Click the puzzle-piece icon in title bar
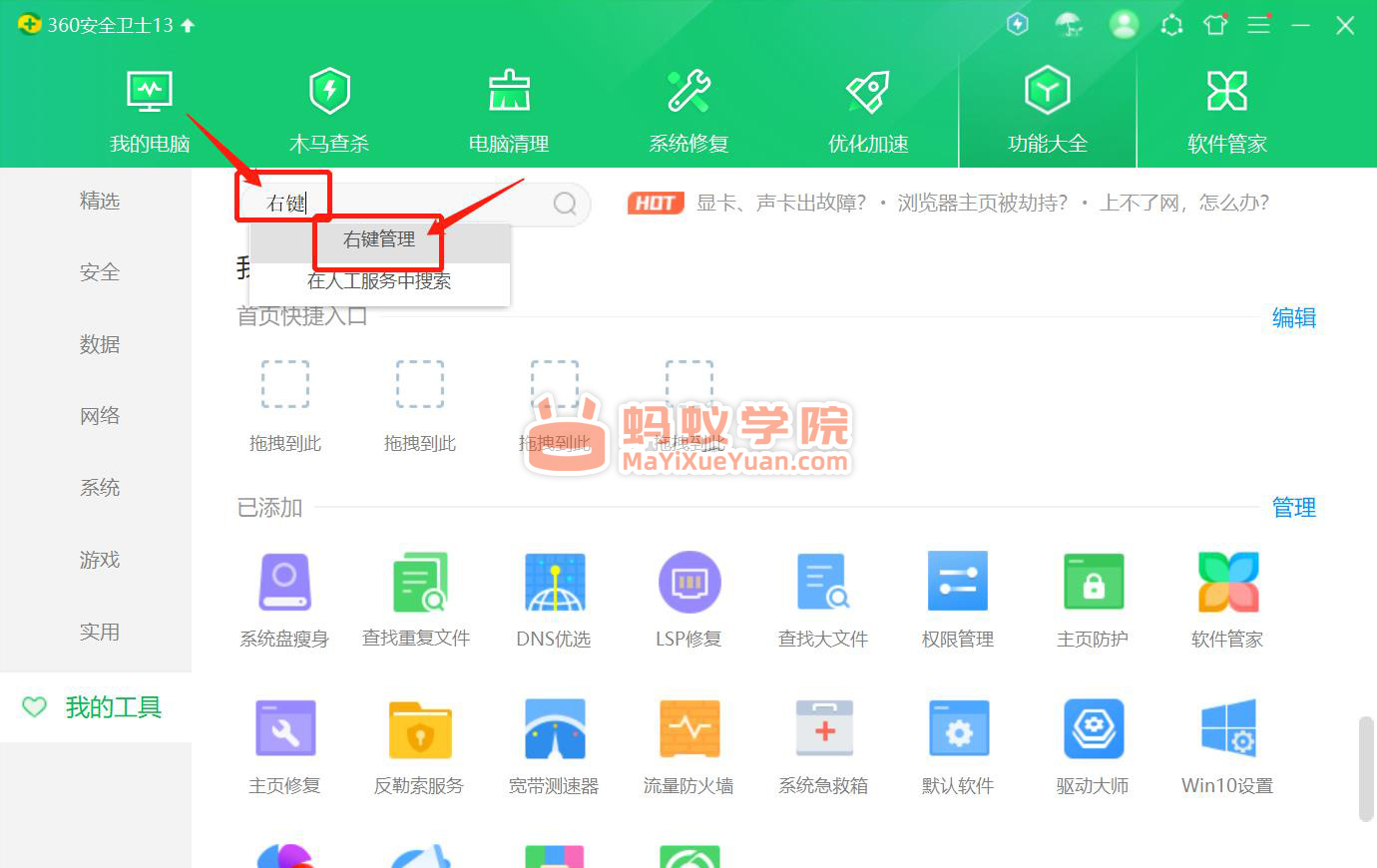The width and height of the screenshot is (1377, 868). pyautogui.click(x=1171, y=25)
